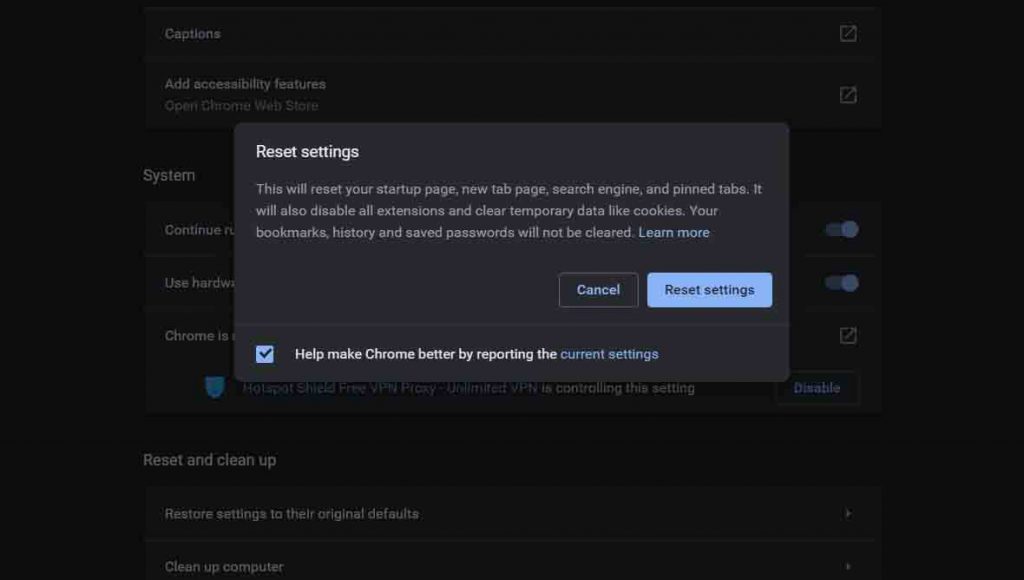This screenshot has height=580, width=1024.
Task: Open the Learn more link
Action: [x=674, y=232]
